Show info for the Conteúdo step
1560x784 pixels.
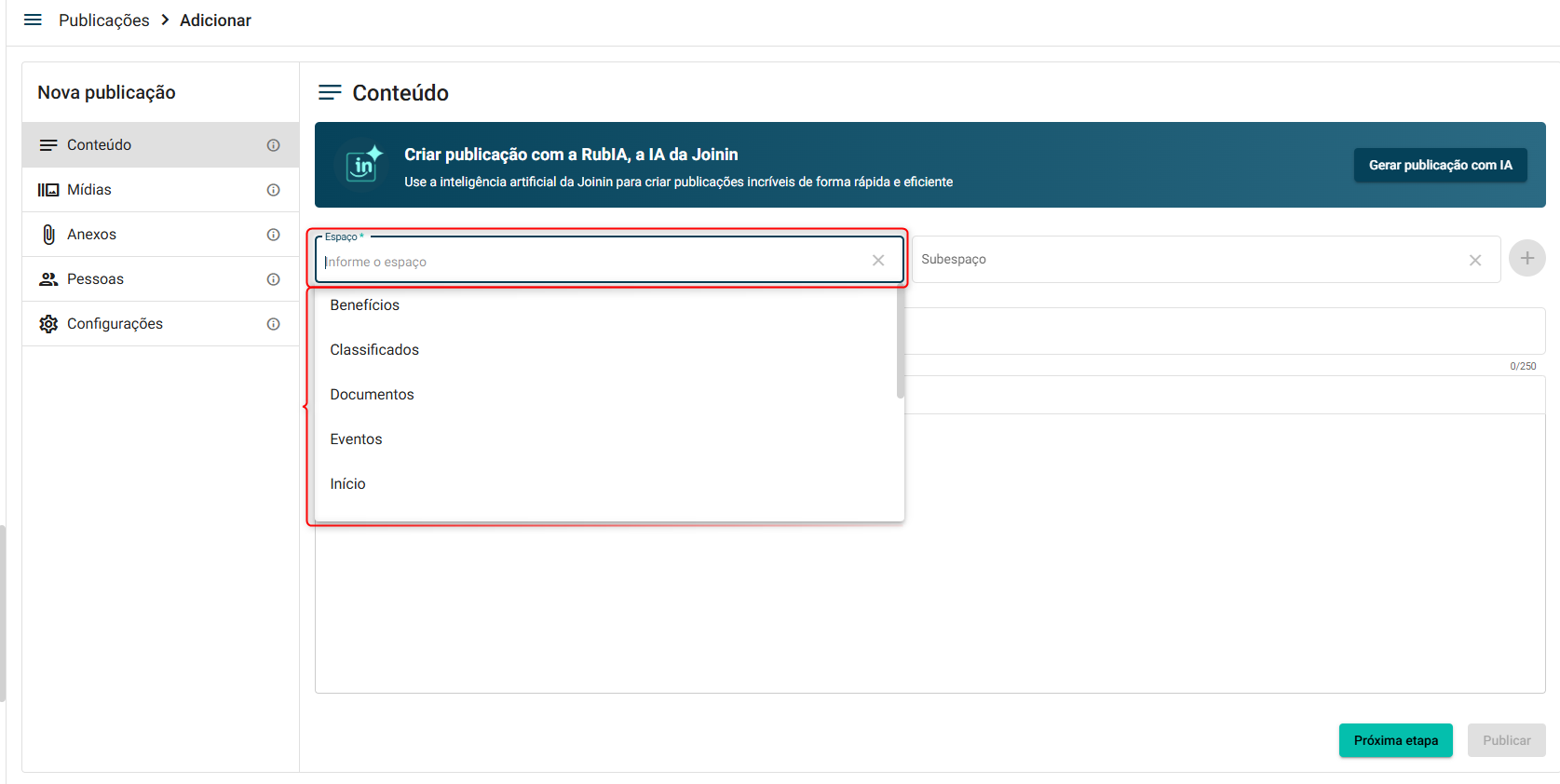(274, 145)
